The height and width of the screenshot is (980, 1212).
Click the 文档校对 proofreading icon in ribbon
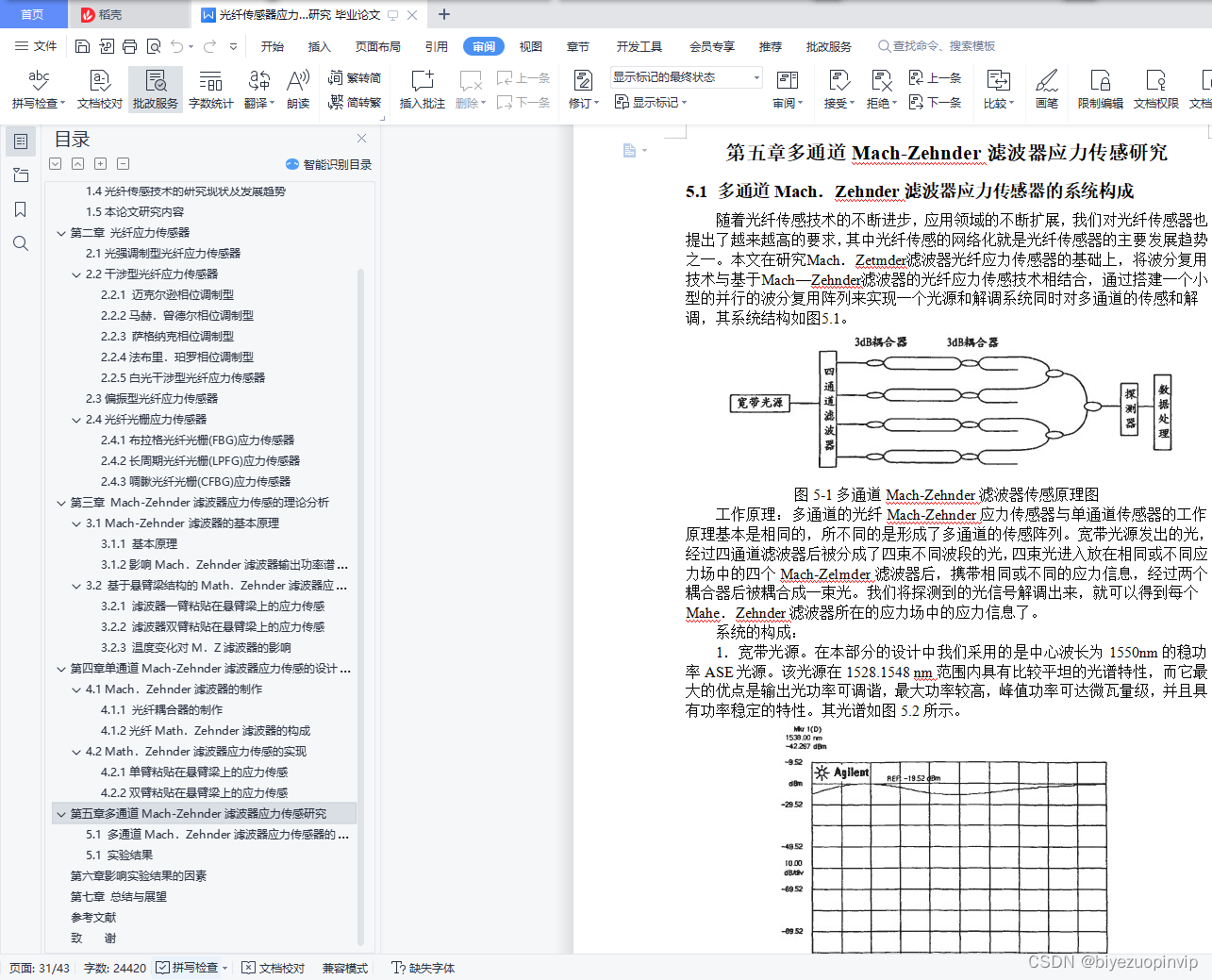click(x=100, y=90)
